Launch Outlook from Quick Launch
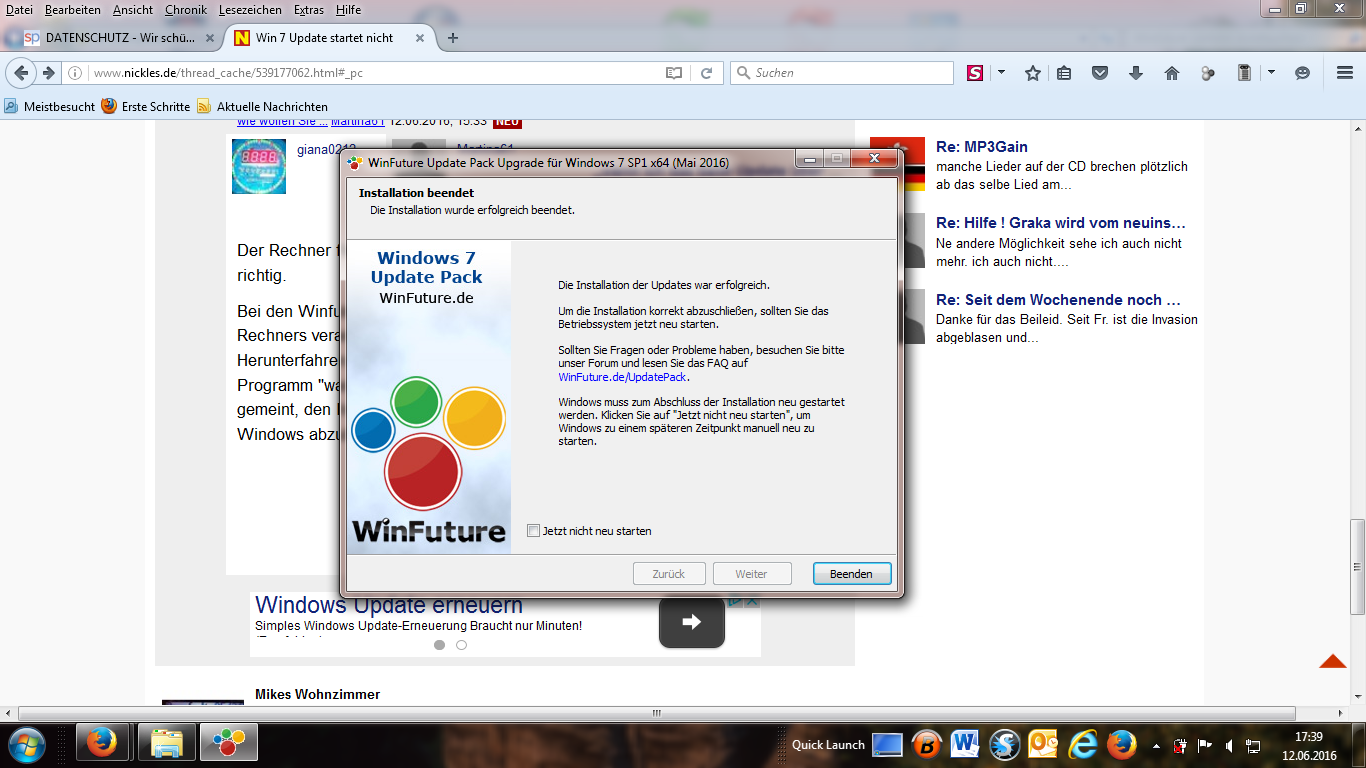Screen dimensions: 1366x768 point(1044,745)
